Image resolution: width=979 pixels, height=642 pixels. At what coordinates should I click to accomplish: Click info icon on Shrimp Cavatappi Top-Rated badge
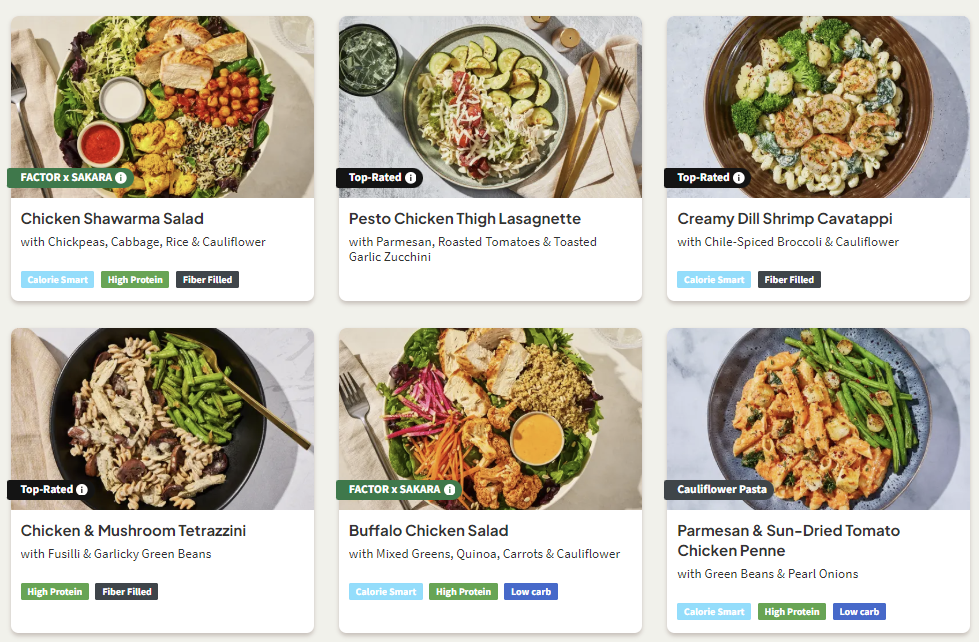[738, 178]
